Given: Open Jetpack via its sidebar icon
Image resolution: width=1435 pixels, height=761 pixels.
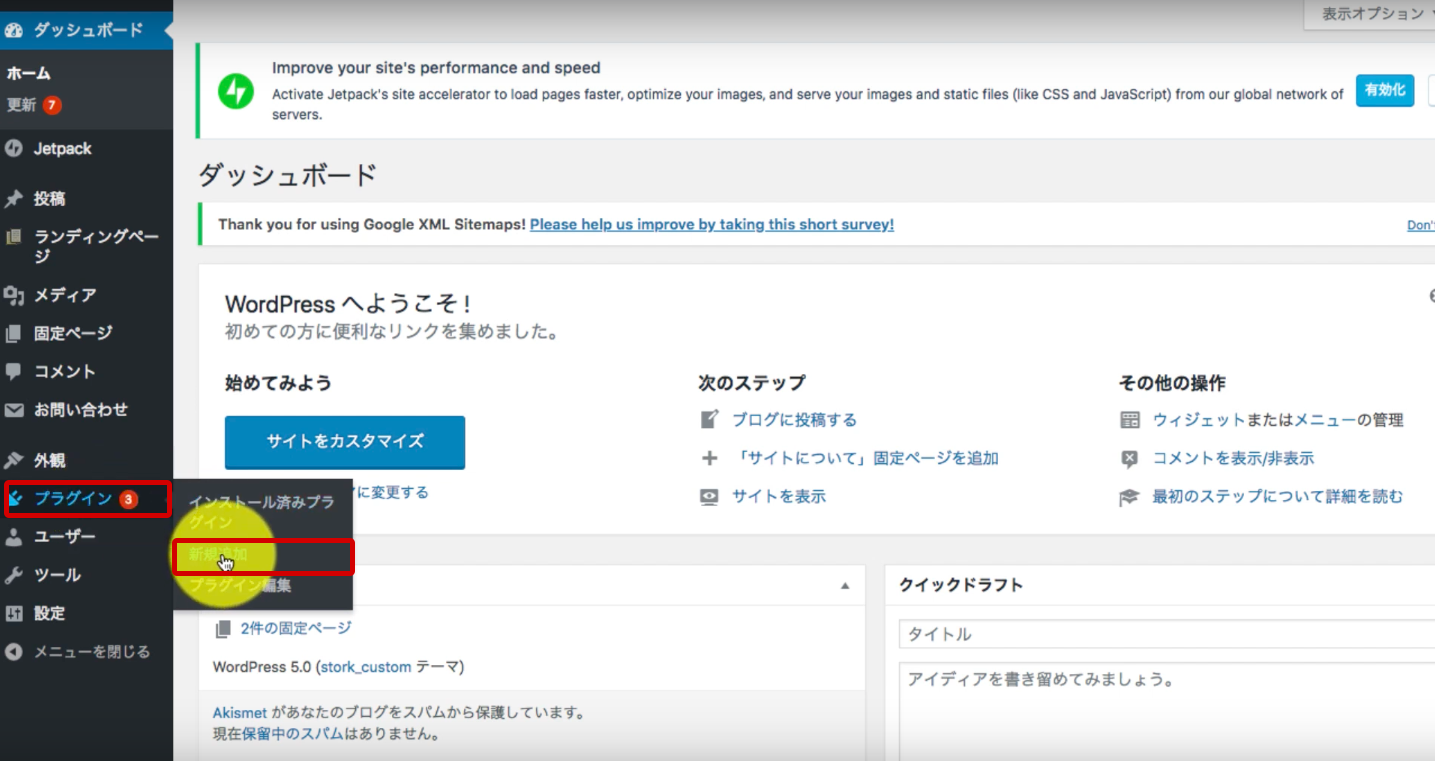Looking at the screenshot, I should click(x=14, y=149).
